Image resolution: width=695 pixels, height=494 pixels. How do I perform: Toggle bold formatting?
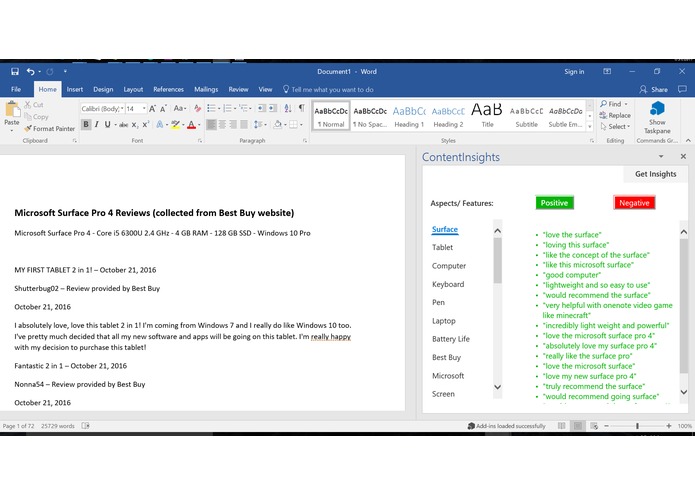tap(86, 125)
